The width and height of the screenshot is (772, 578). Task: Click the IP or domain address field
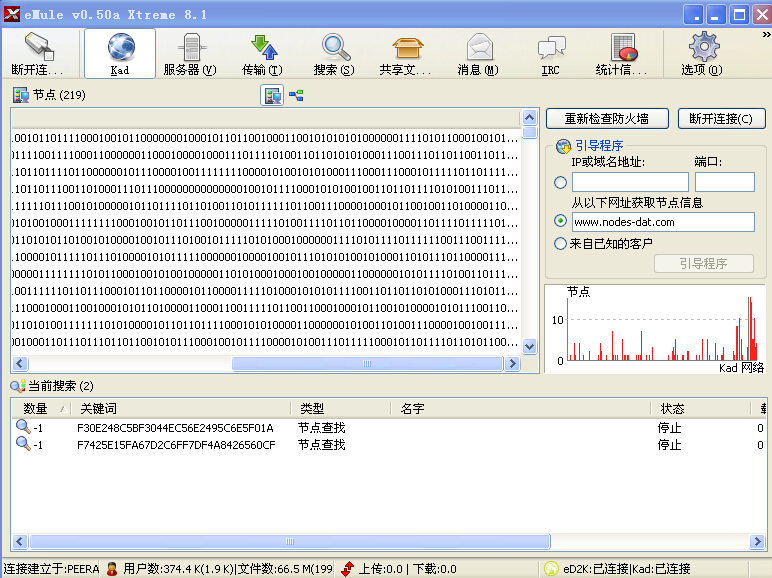tap(630, 182)
